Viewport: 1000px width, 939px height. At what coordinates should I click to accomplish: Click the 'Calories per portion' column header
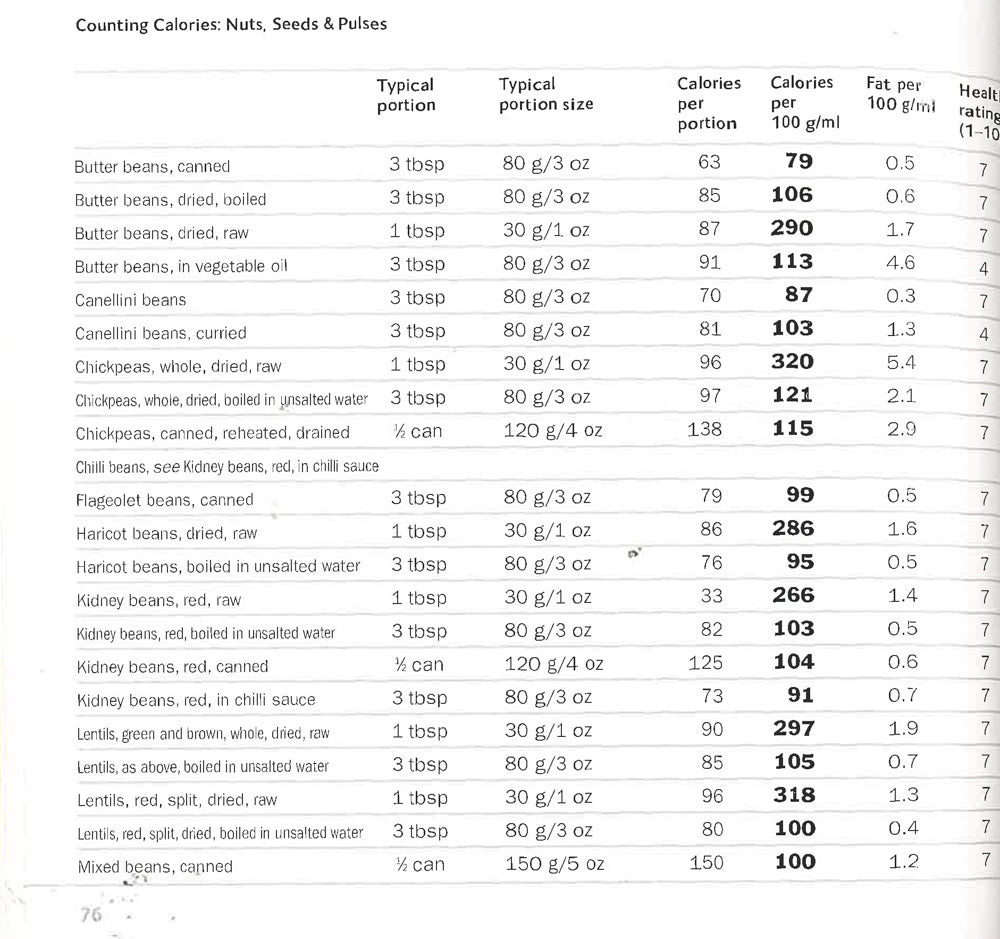pyautogui.click(x=708, y=103)
